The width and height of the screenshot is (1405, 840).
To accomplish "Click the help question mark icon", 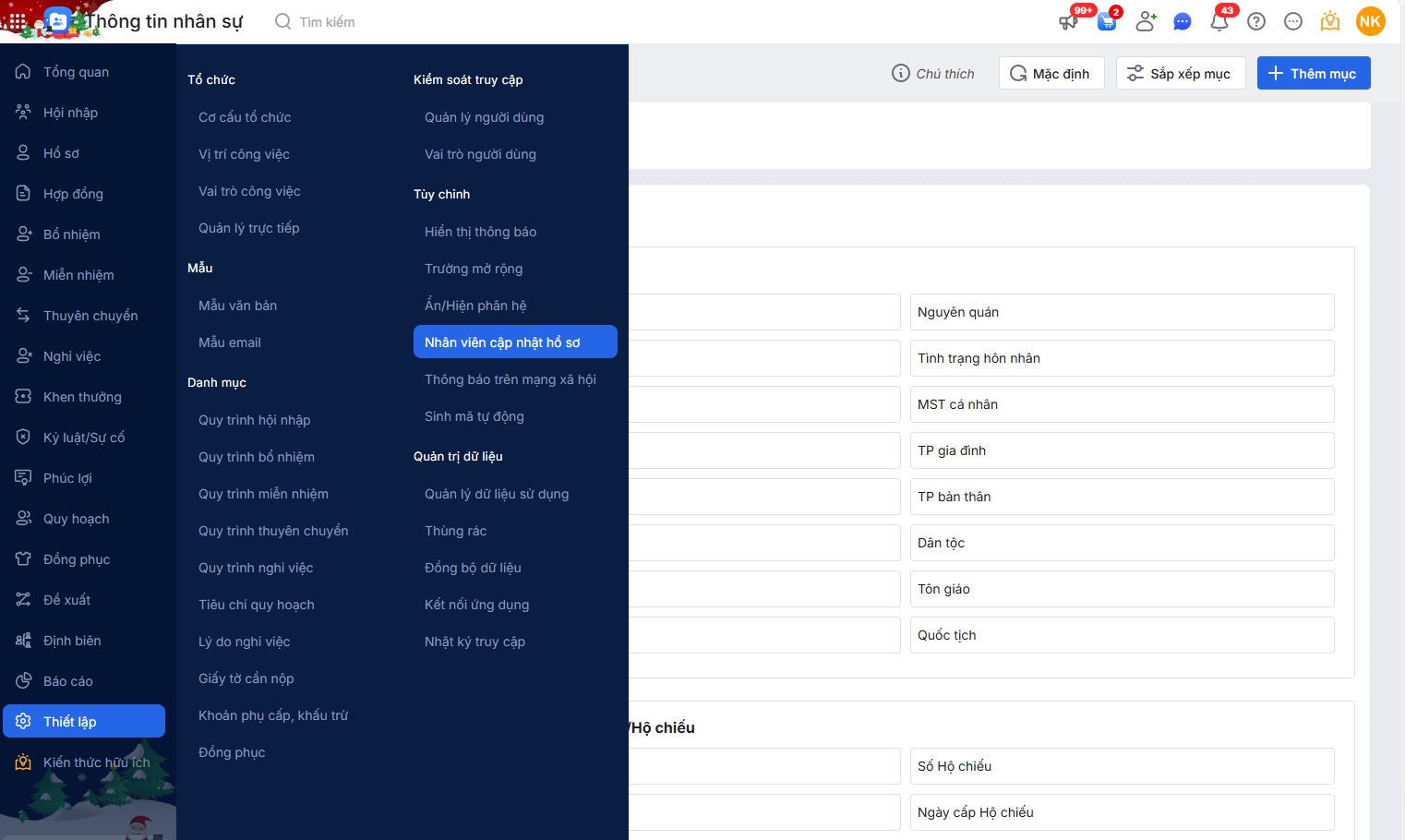I will pos(1256,21).
